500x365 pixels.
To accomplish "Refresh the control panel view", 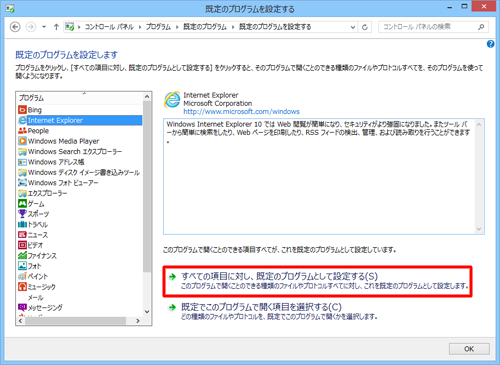I will coord(365,27).
